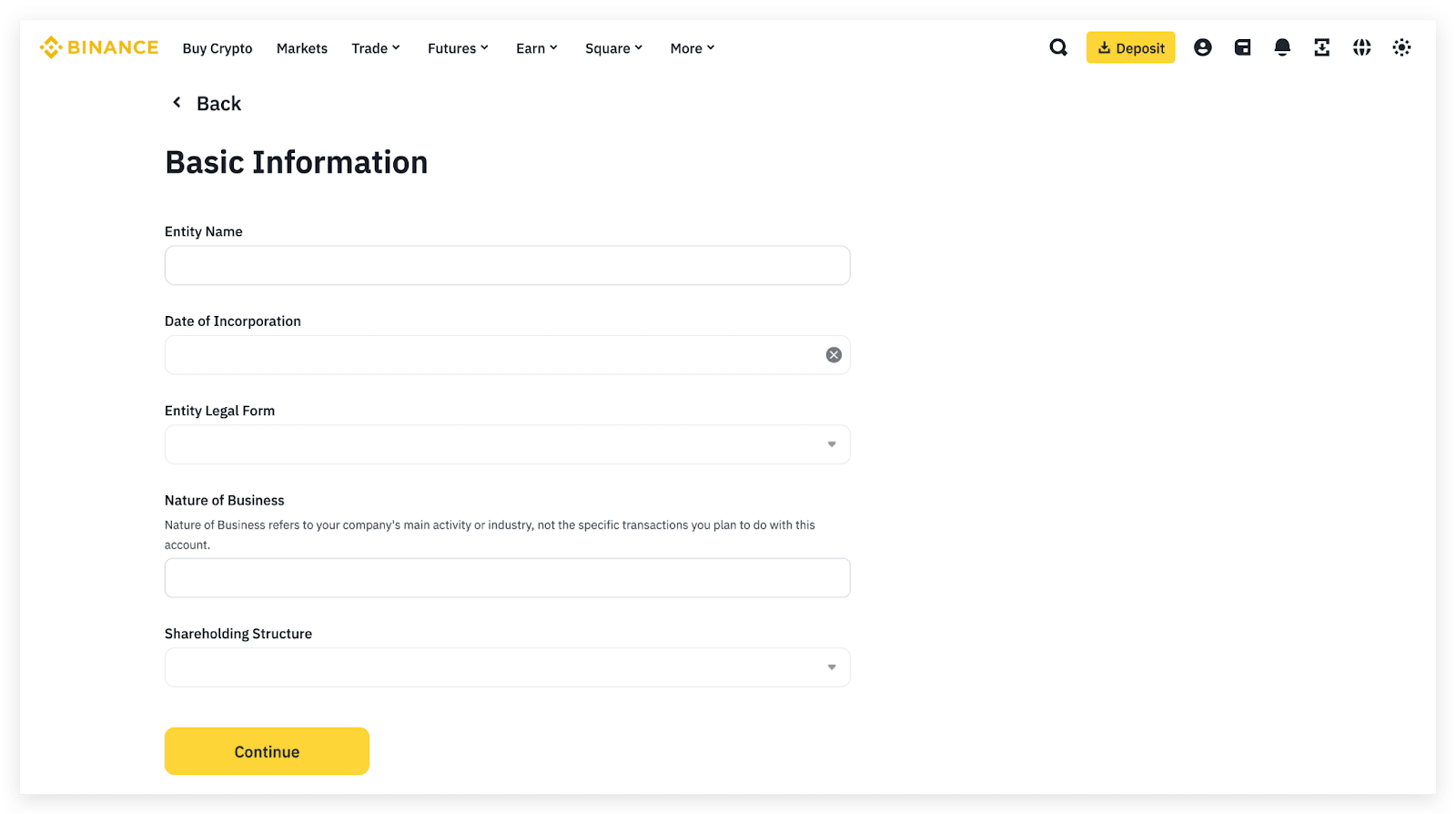The height and width of the screenshot is (814, 1456).
Task: Focus the Date of Incorporation field
Action: pos(508,355)
